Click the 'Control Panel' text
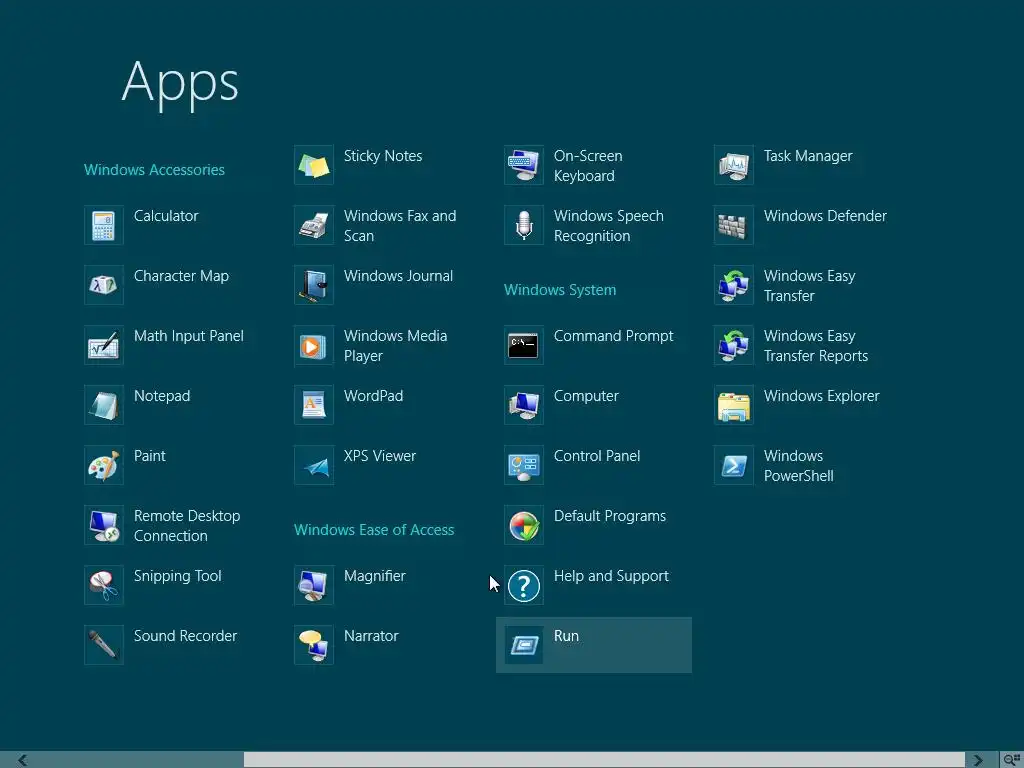 [x=597, y=456]
